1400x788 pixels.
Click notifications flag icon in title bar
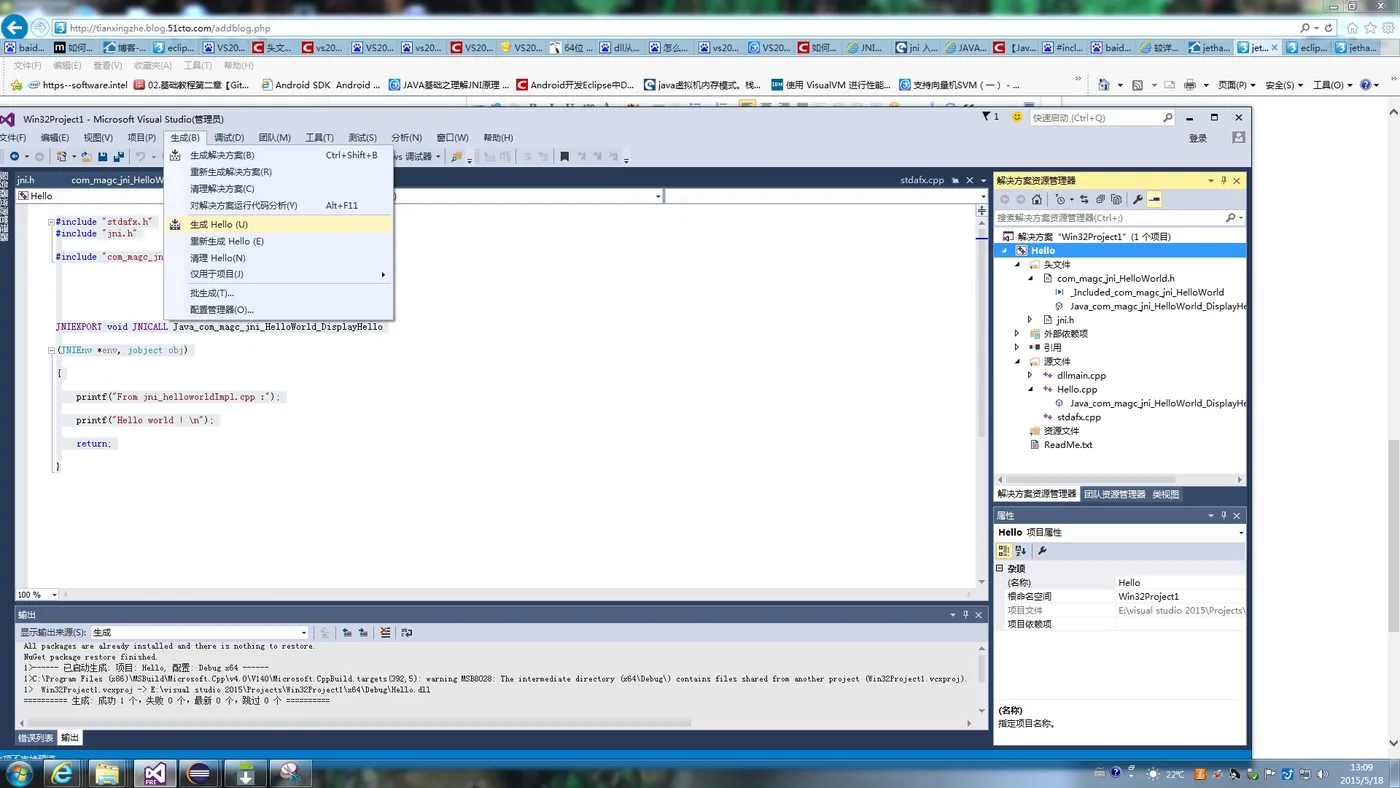click(x=986, y=117)
